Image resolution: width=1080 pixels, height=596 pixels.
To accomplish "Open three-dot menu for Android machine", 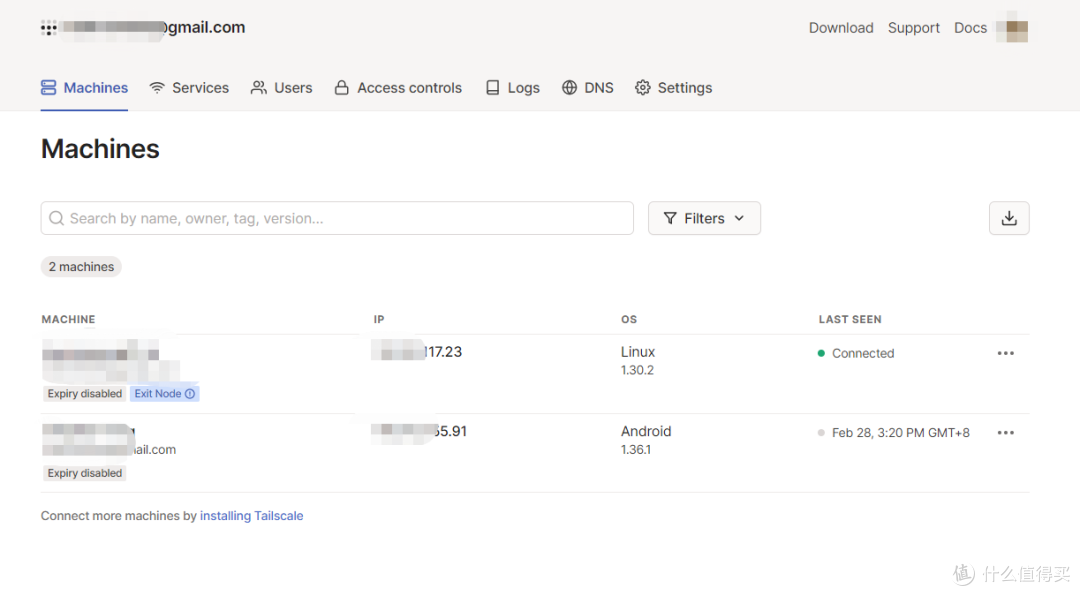I will point(1005,433).
